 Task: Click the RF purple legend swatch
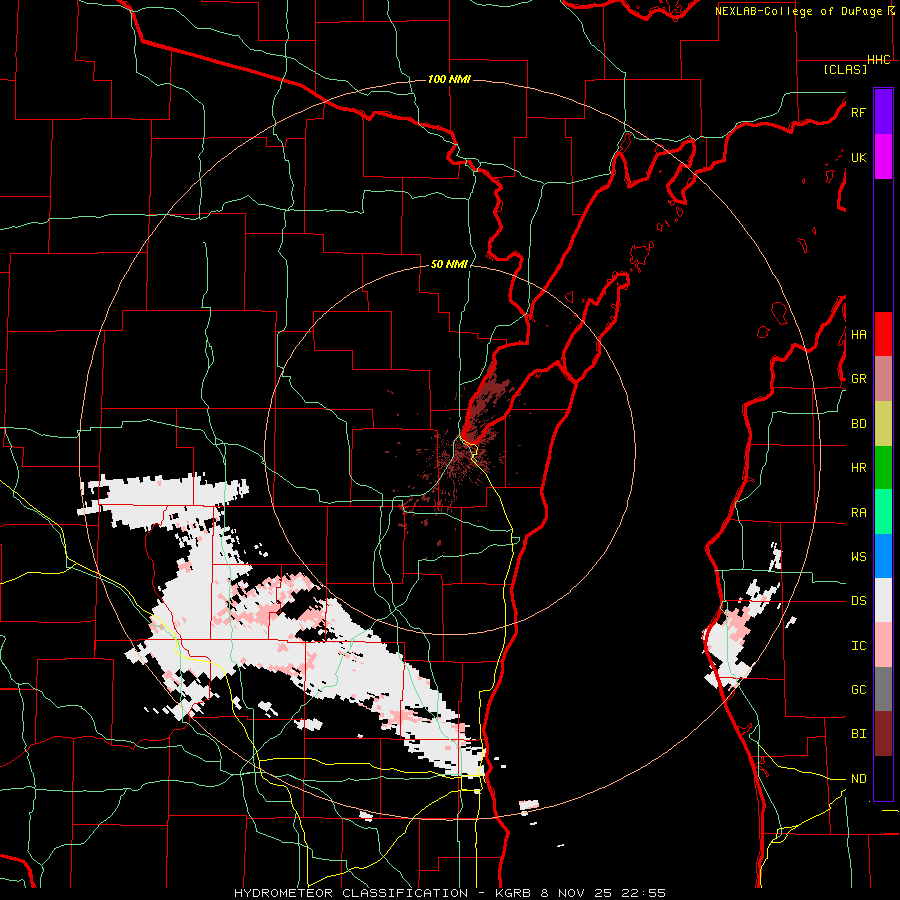883,112
